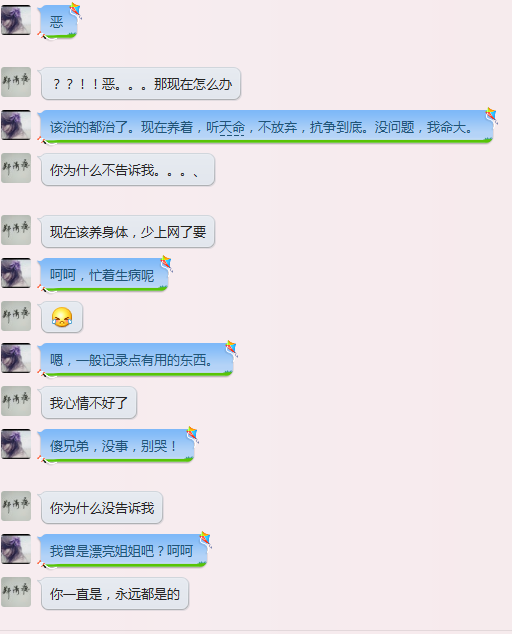This screenshot has height=634, width=512.
Task: Click the underlined word '天命' in the blue bubble
Action: click(232, 128)
